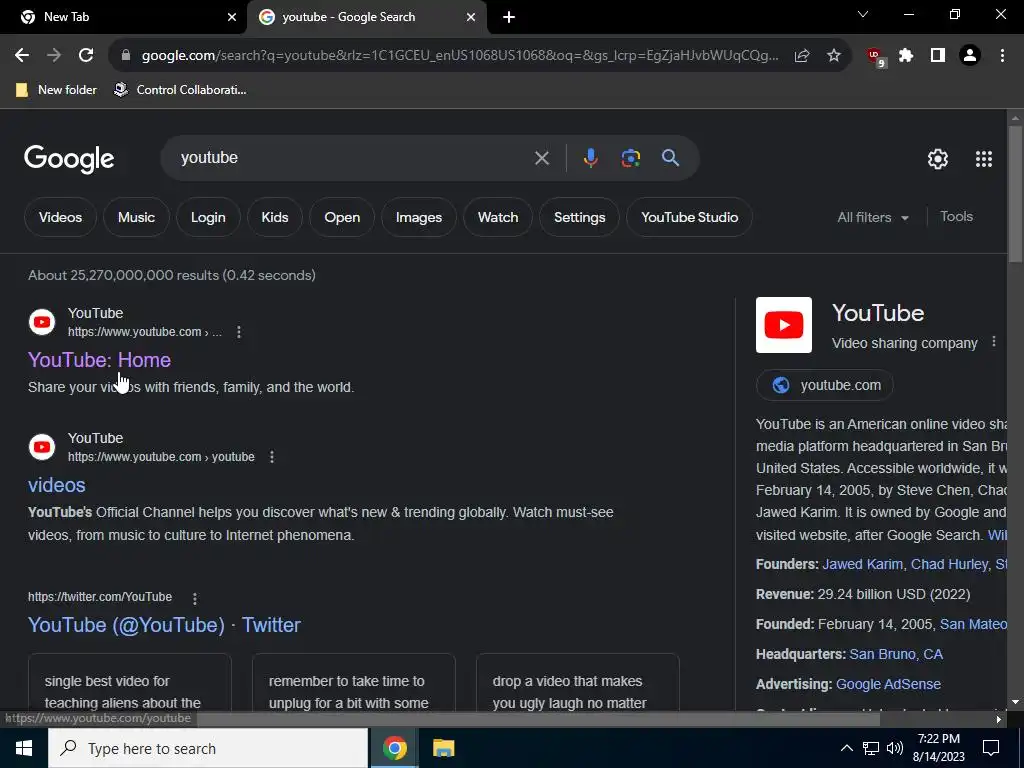Screen dimensions: 1024x768
Task: Open the Jawed Karim founder link
Action: point(862,564)
